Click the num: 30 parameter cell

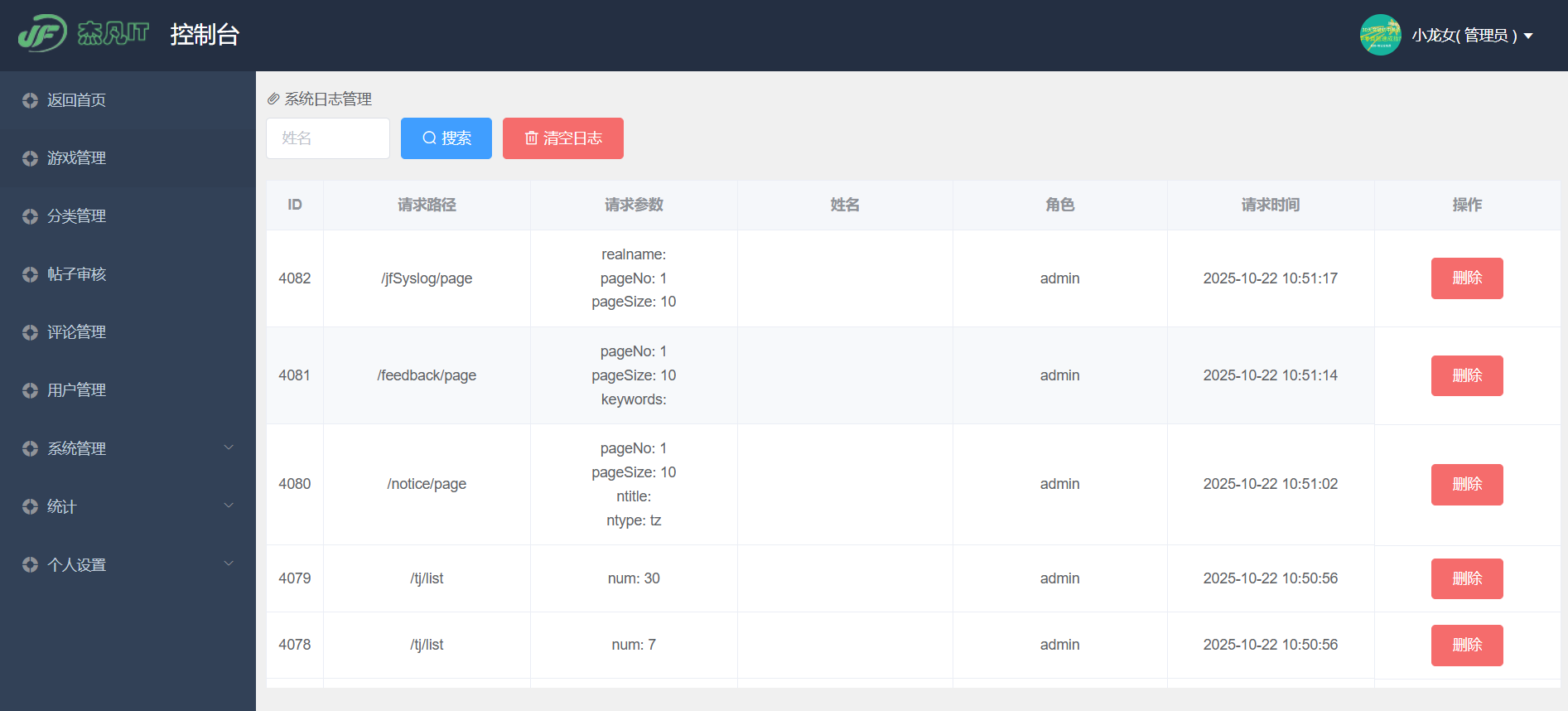(x=634, y=578)
